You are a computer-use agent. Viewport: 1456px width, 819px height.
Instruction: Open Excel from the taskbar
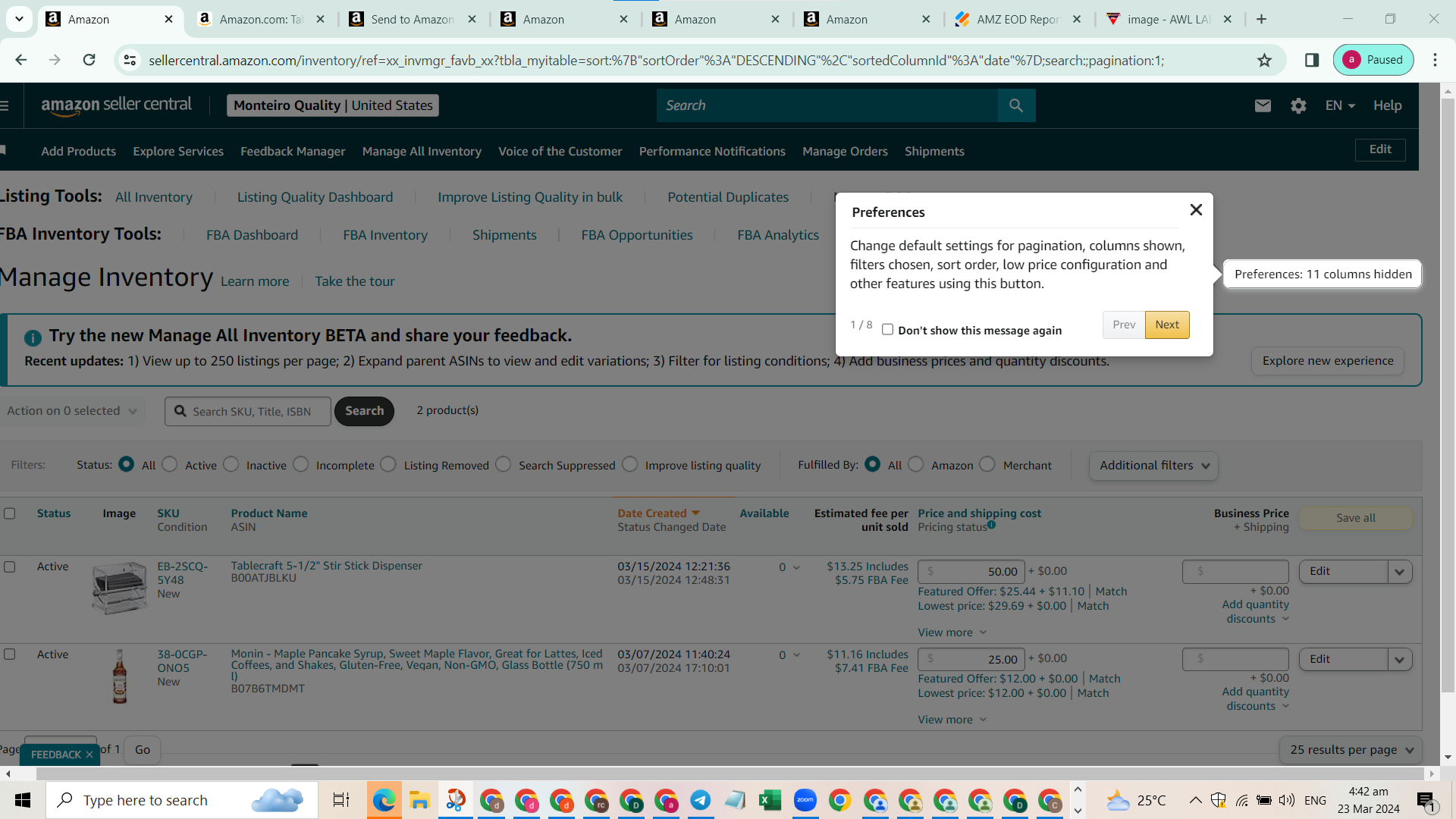click(x=770, y=800)
